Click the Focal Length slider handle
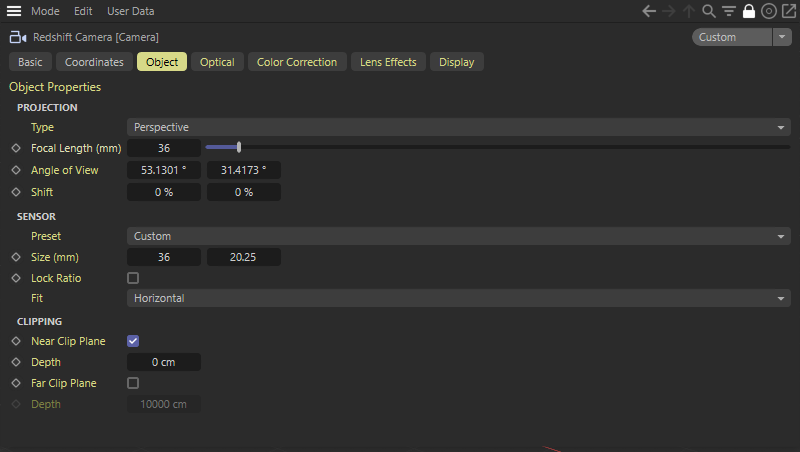Screen dimensions: 800x452 [239, 147]
